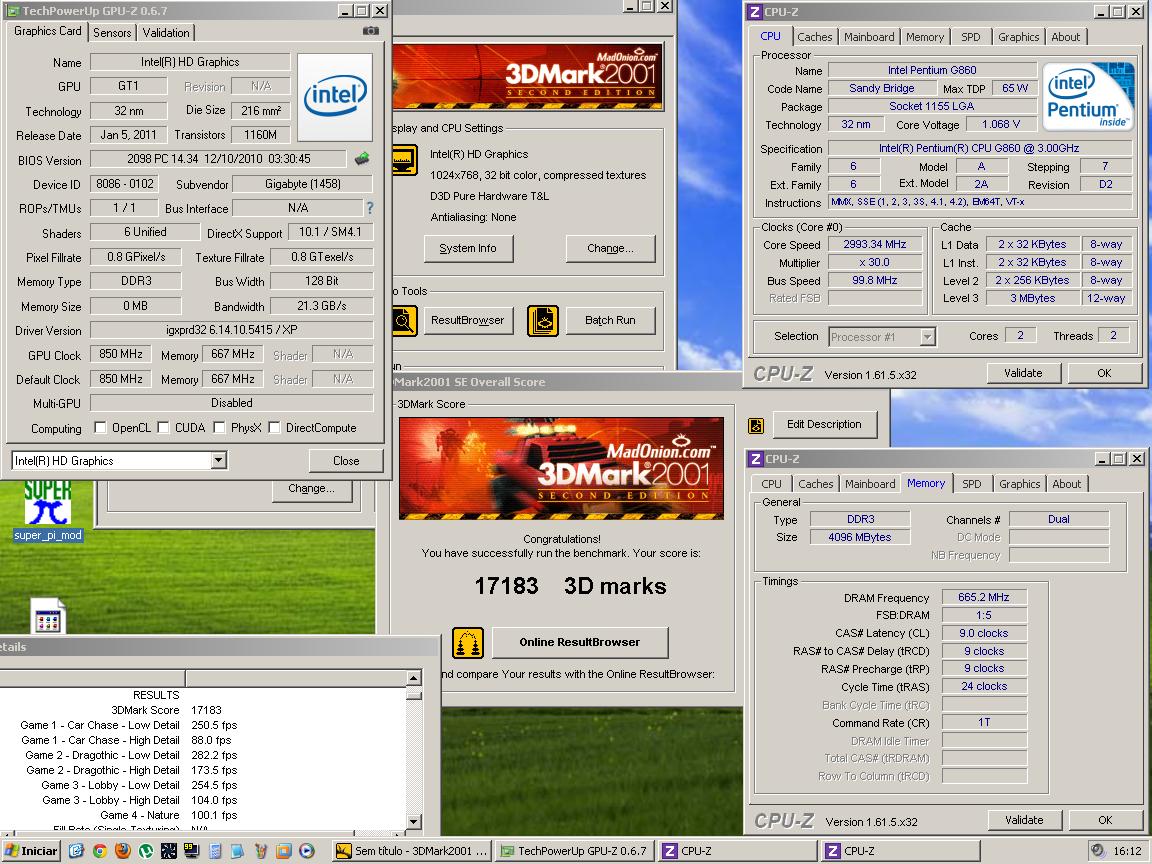The image size is (1152, 864).
Task: Click the Online ResultBrowser yellow icon
Action: 467,643
